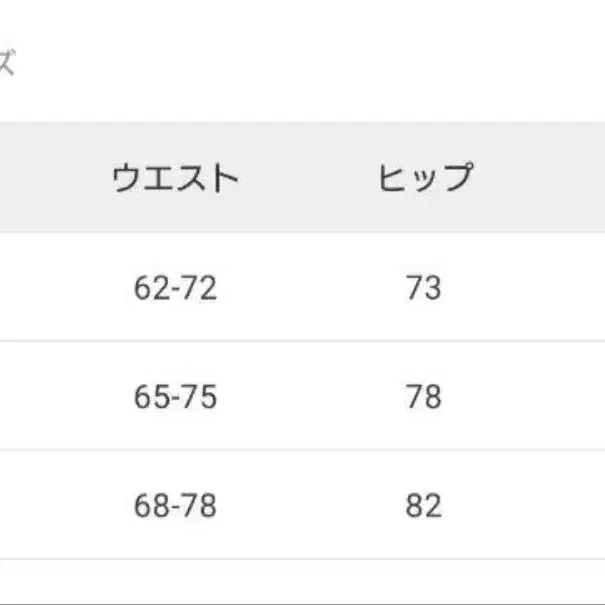Viewport: 605px width, 605px height.
Task: Select the waist value 62-72
Action: 175,288
